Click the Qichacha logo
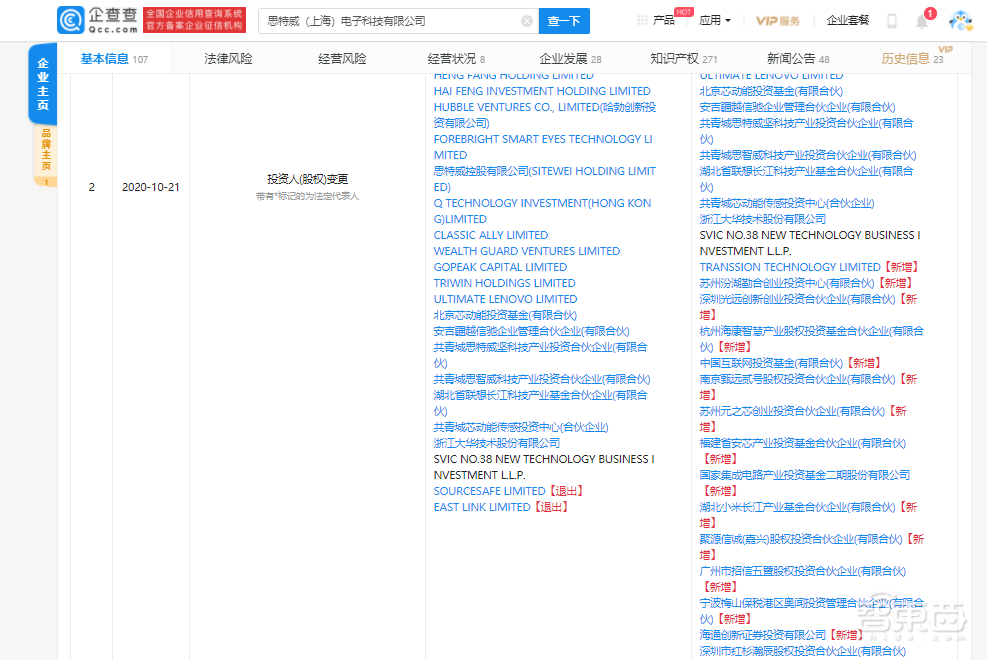Screen dimensions: 987x660 tap(95, 19)
